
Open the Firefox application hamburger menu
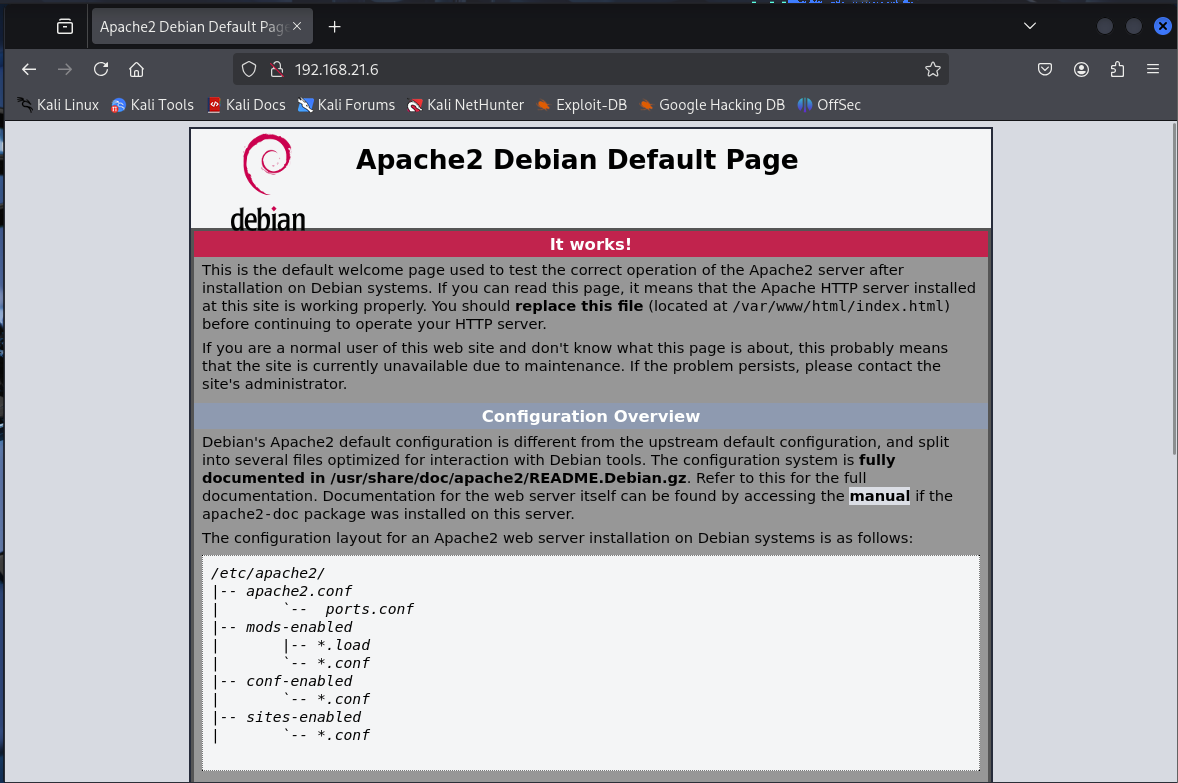(1153, 69)
